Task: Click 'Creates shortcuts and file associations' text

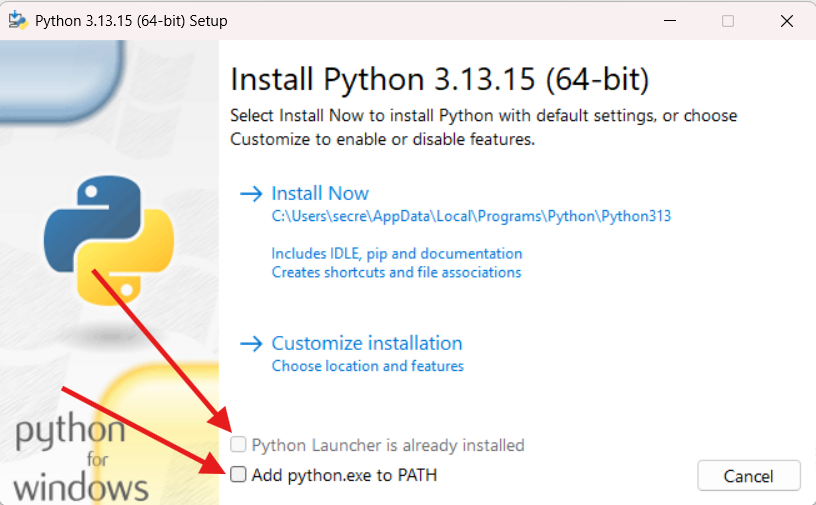Action: click(397, 272)
